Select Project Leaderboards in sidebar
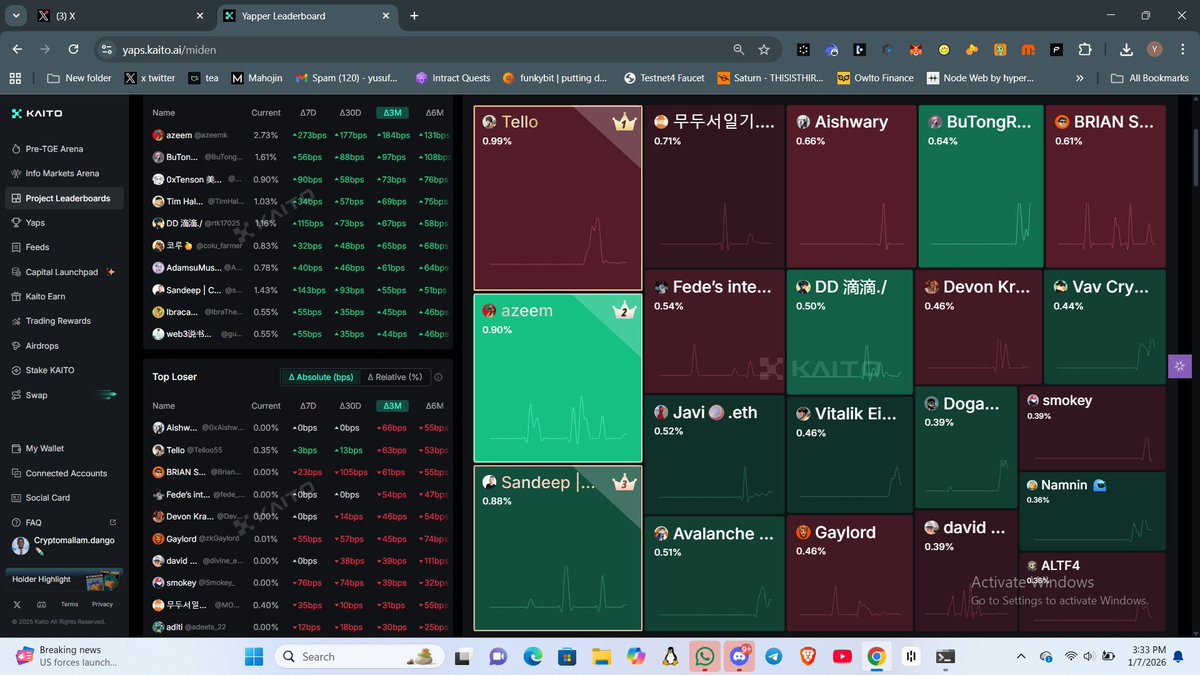1200x675 pixels. (x=64, y=198)
